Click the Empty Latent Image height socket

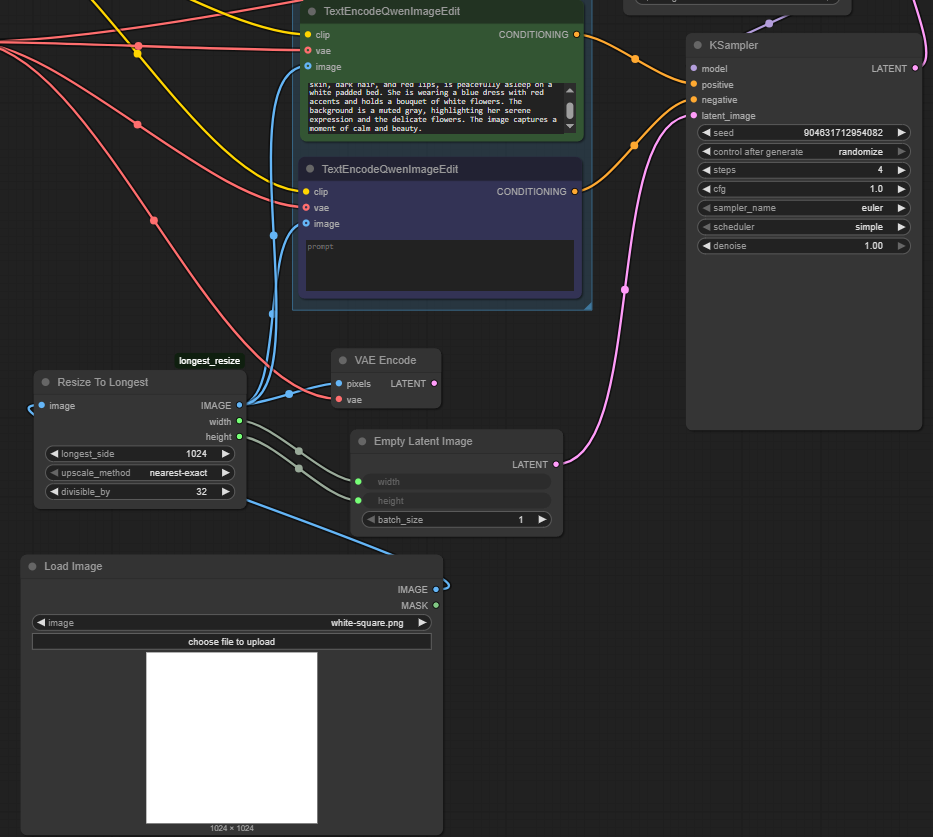(x=358, y=501)
